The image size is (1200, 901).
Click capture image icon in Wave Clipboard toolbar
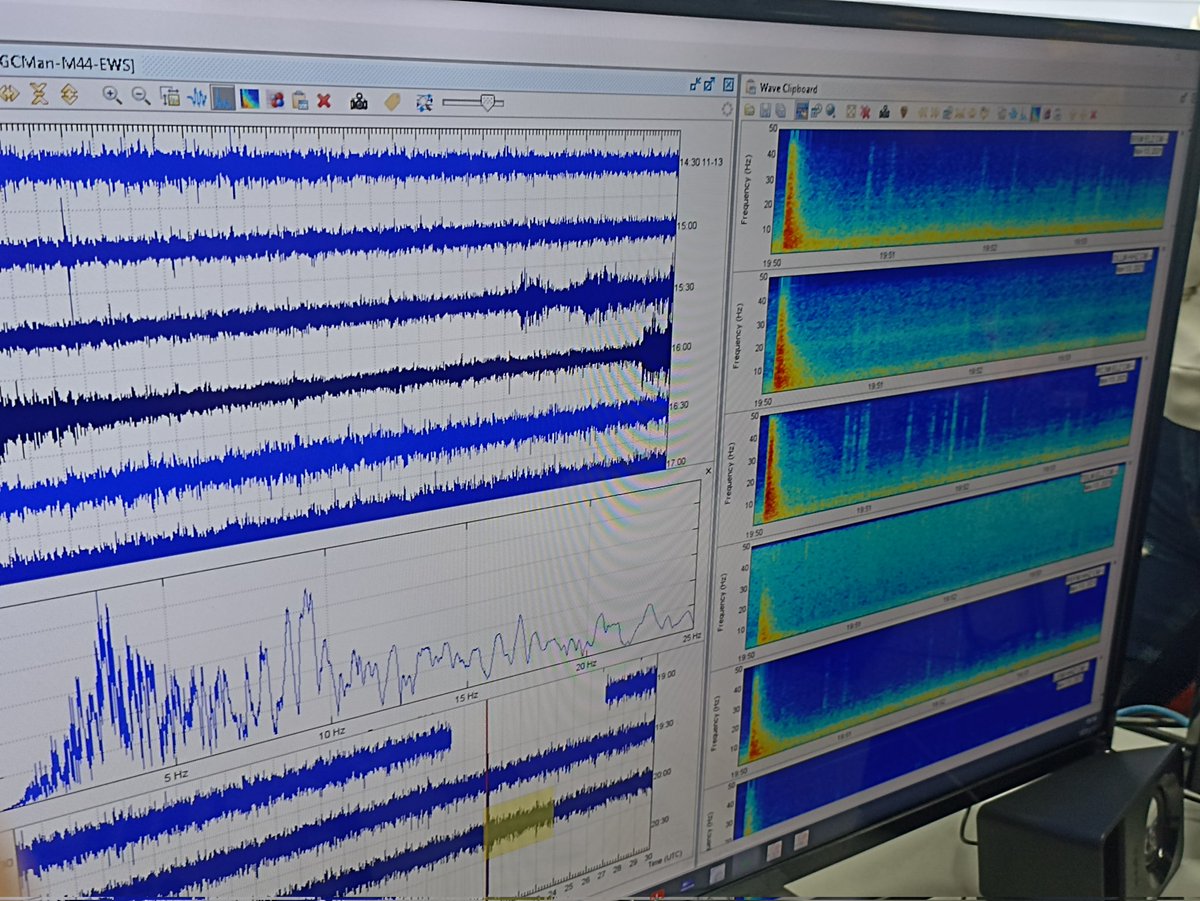884,112
